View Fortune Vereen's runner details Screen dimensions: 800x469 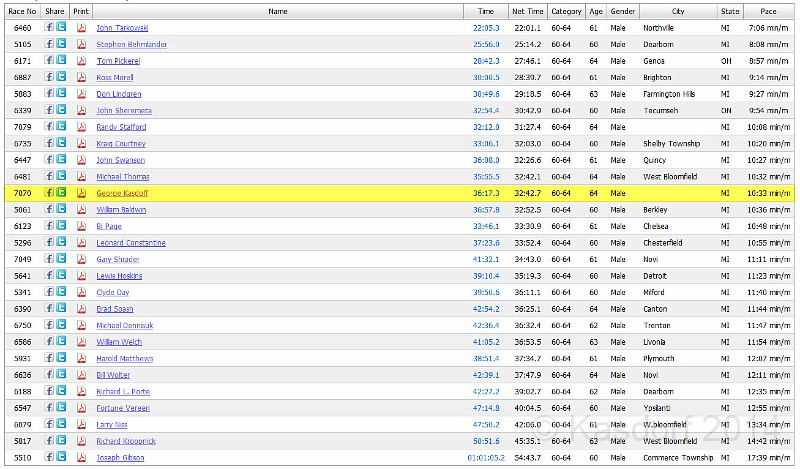(121, 408)
